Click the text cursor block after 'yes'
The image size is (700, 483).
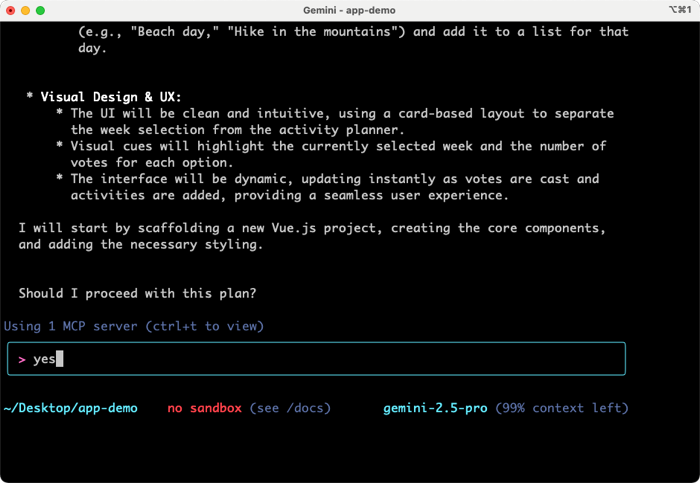tap(60, 359)
